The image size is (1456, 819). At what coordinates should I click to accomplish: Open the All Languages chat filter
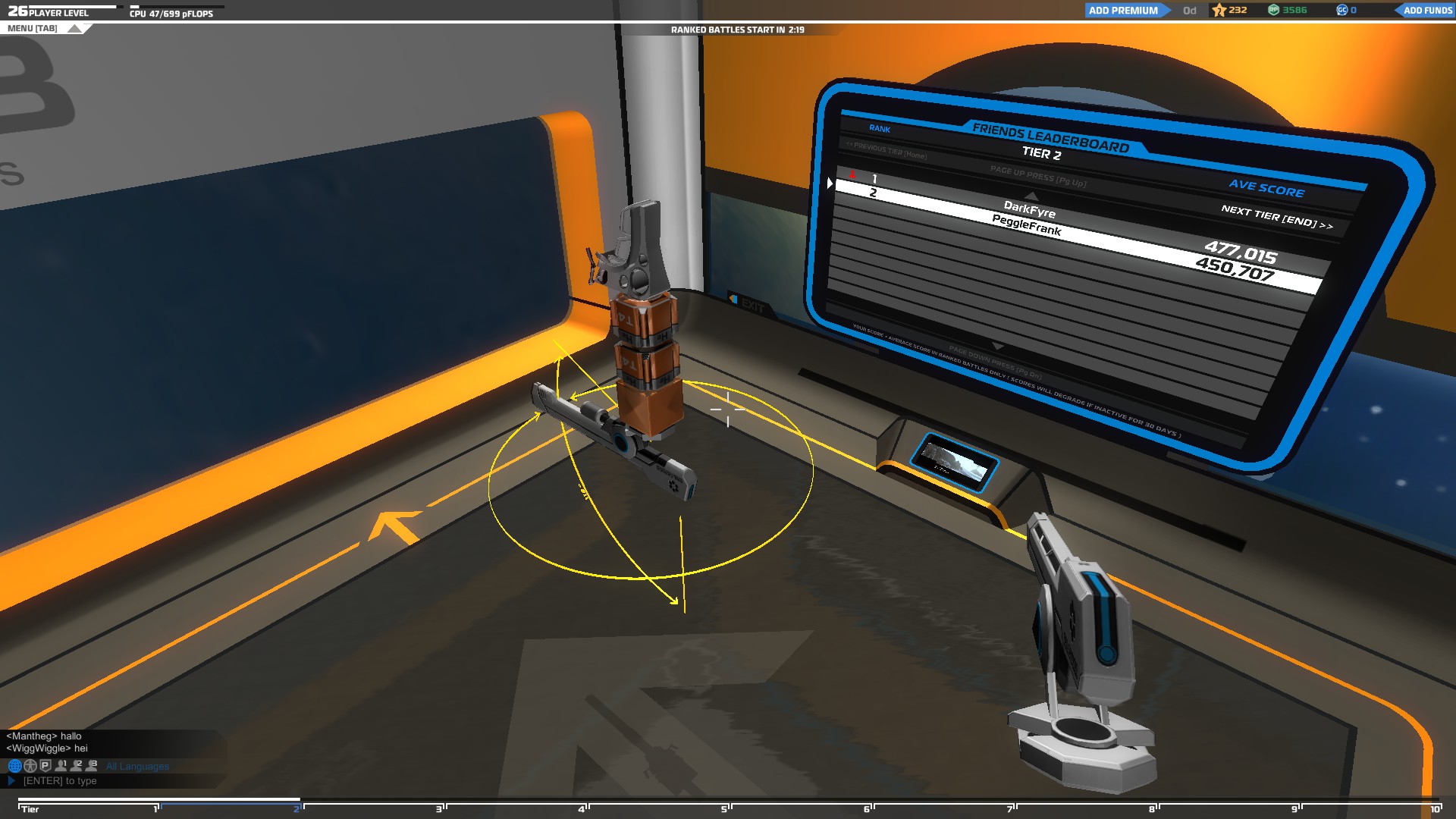coord(137,767)
